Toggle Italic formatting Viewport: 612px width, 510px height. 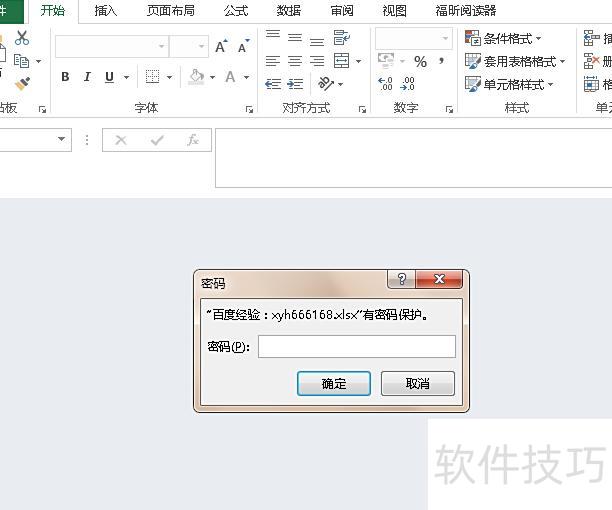(87, 76)
